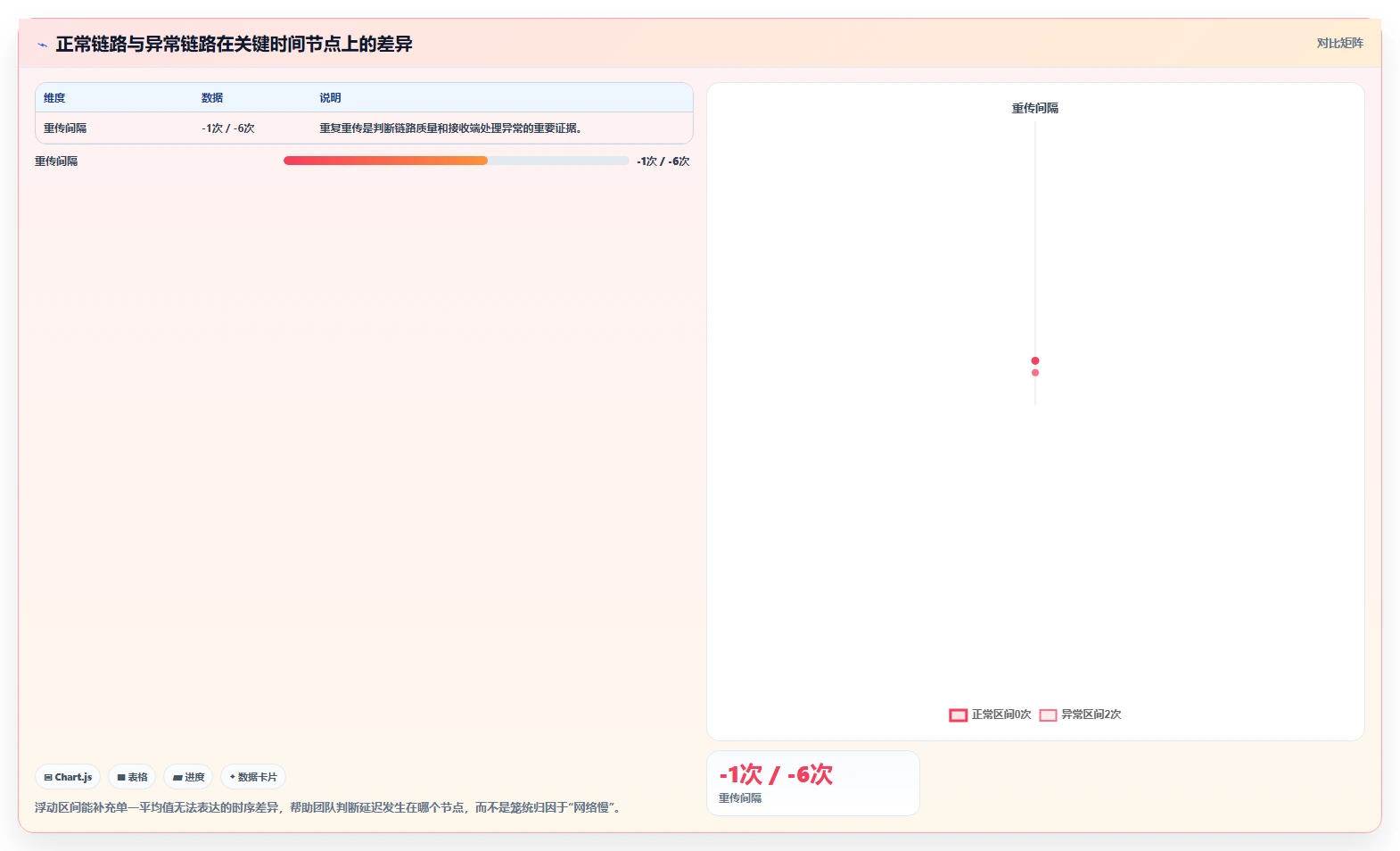The height and width of the screenshot is (851, 1400).
Task: Click the 数据卡片 tag chip
Action: coord(253,777)
